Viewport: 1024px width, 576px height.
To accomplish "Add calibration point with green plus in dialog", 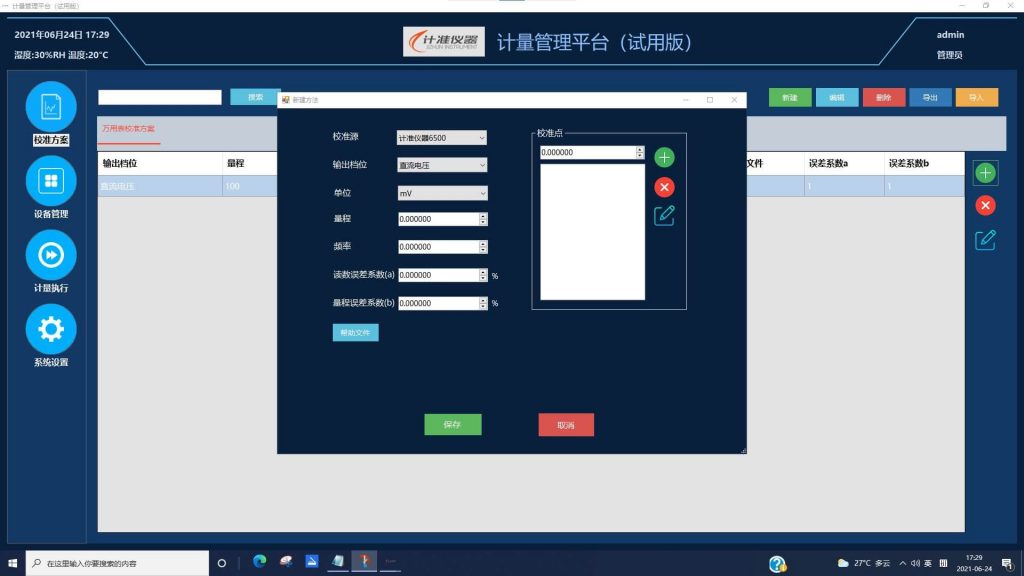I will click(x=664, y=157).
